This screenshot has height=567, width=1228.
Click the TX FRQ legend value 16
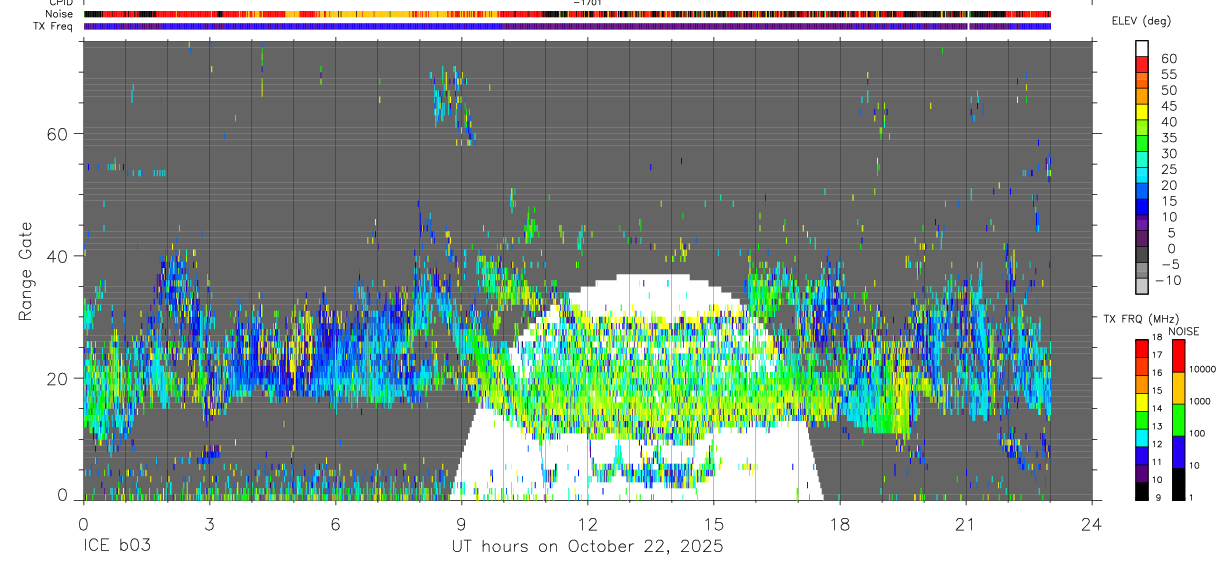click(1157, 373)
